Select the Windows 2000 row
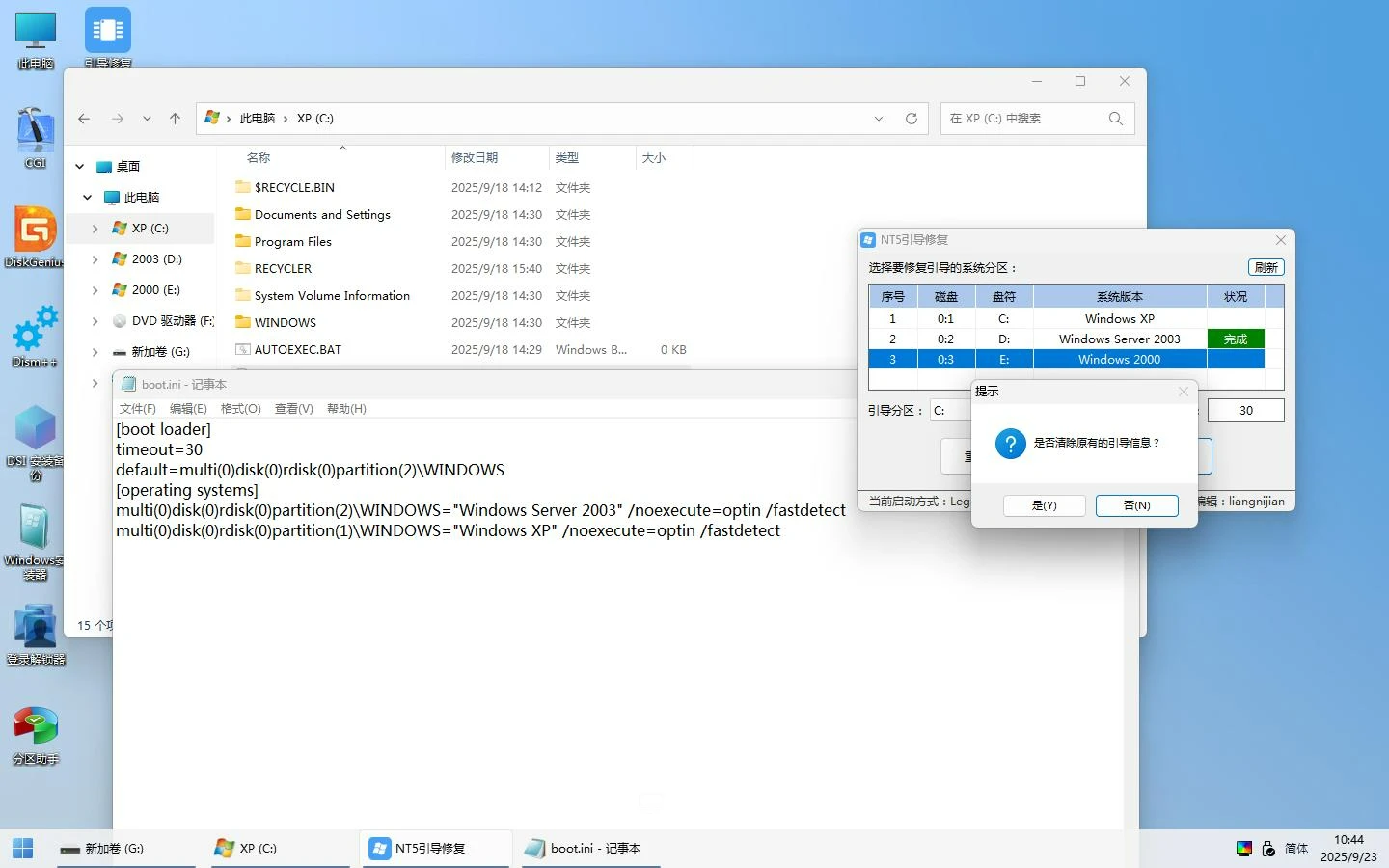This screenshot has width=1389, height=868. pyautogui.click(x=1076, y=359)
